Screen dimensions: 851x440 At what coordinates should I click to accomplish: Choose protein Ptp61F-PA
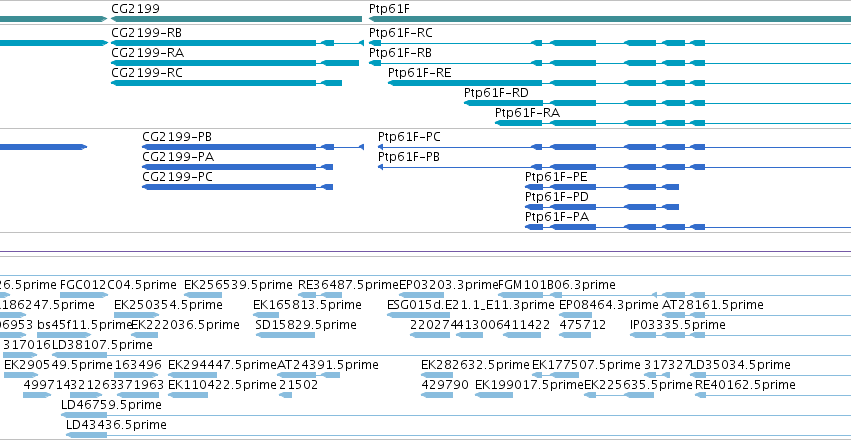688,227
